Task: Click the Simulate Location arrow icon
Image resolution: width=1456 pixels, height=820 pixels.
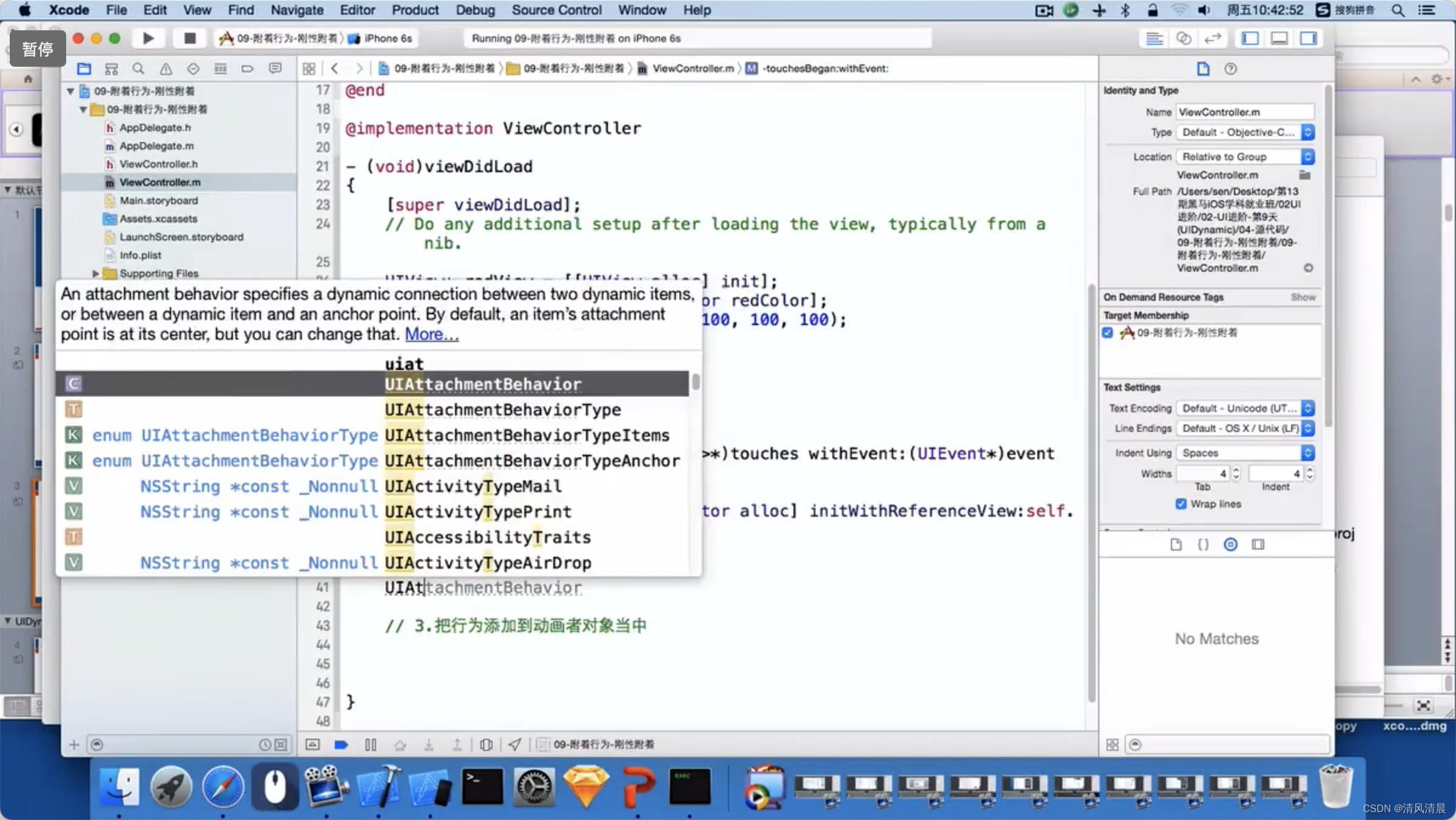Action: tap(514, 744)
